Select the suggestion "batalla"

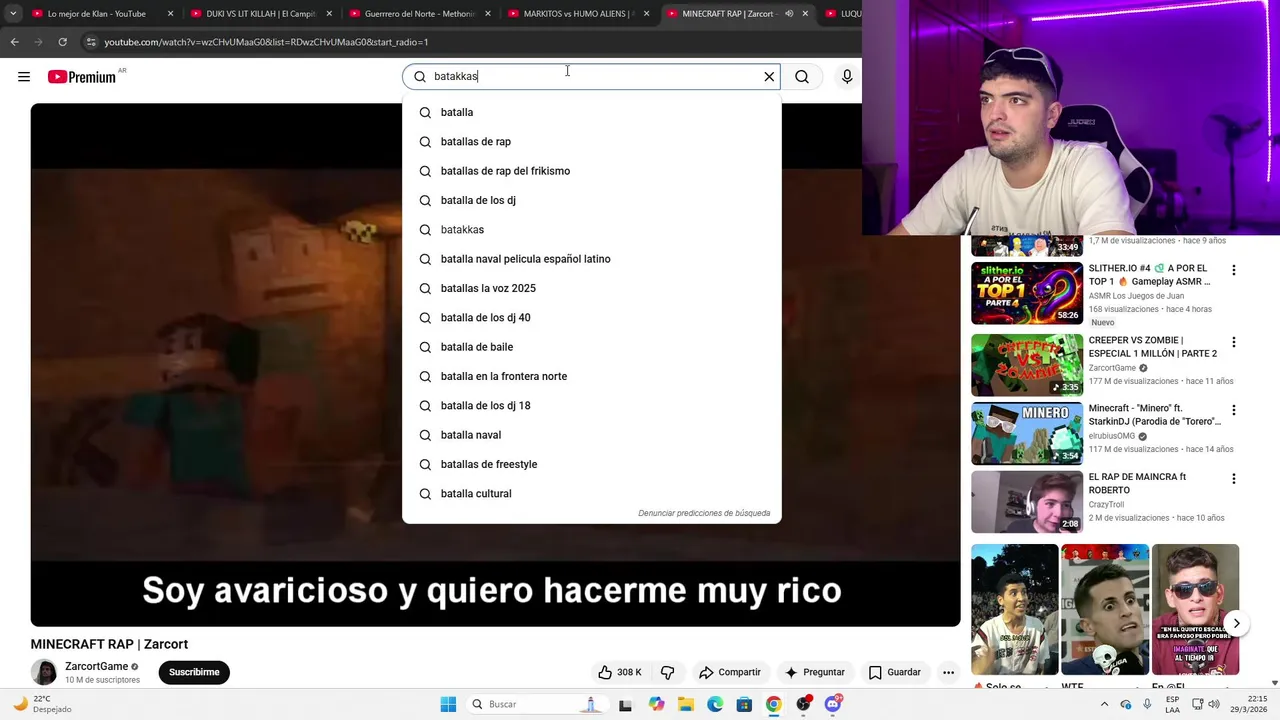pos(591,112)
